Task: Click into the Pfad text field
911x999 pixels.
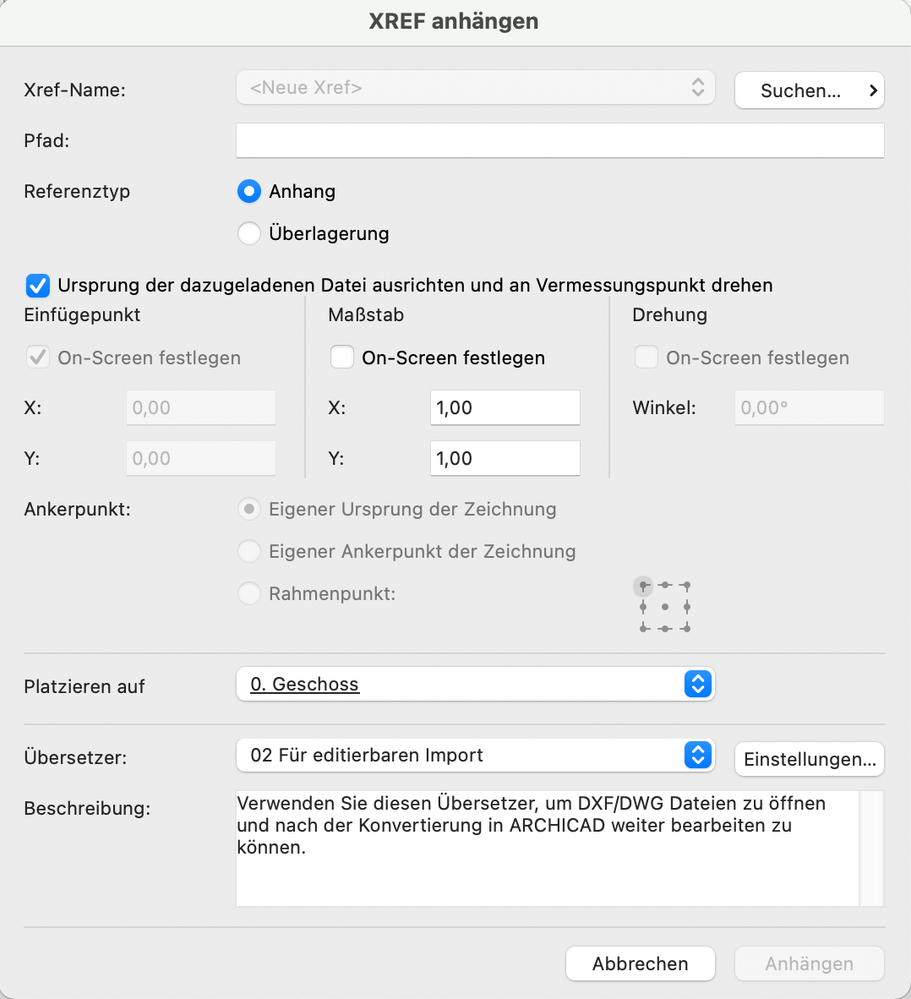Action: [560, 141]
